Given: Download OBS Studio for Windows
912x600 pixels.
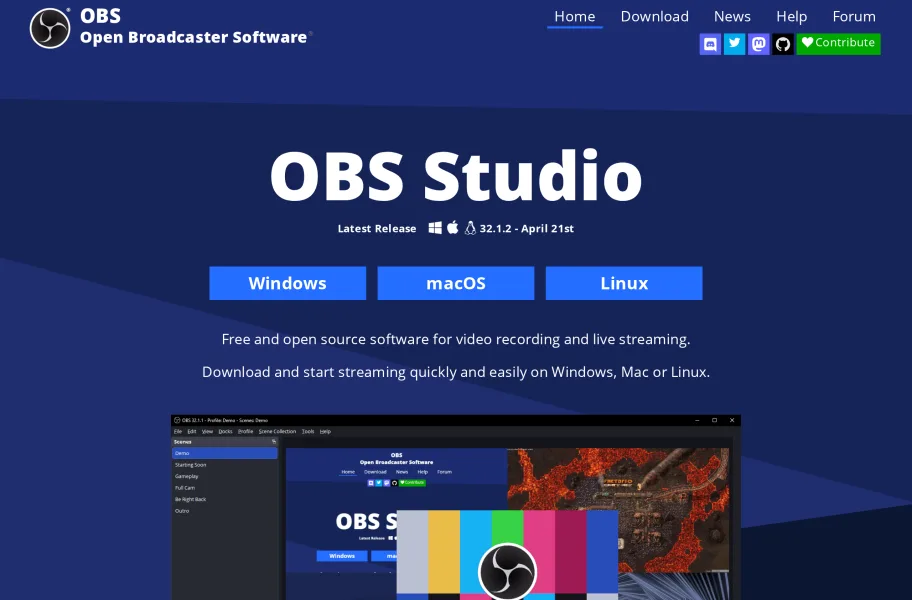Looking at the screenshot, I should pos(288,283).
